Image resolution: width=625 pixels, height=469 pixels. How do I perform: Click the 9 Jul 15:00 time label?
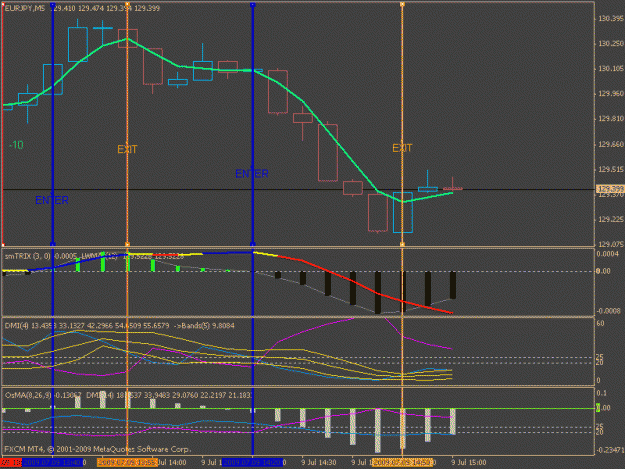468,462
